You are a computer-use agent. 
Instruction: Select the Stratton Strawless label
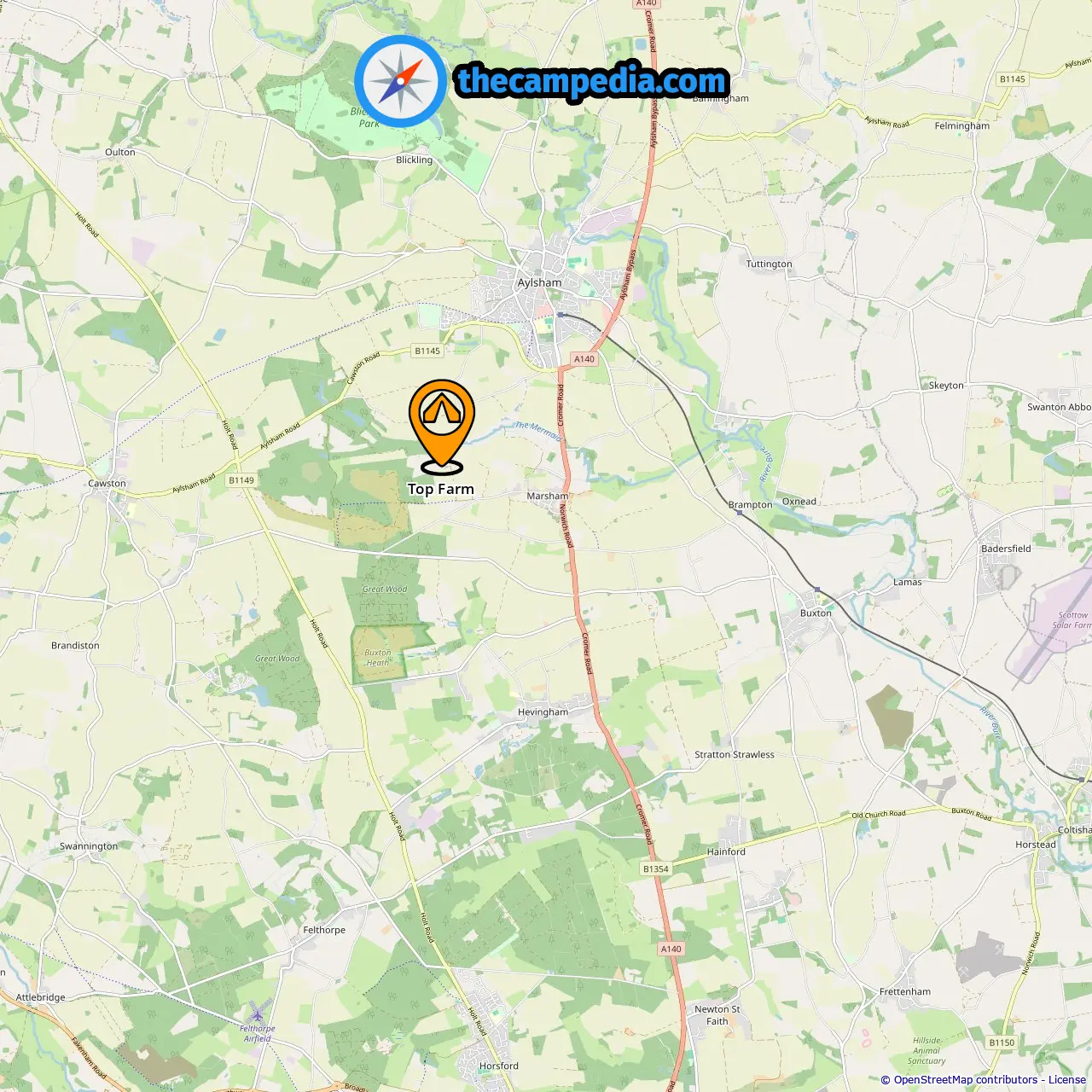coord(735,755)
